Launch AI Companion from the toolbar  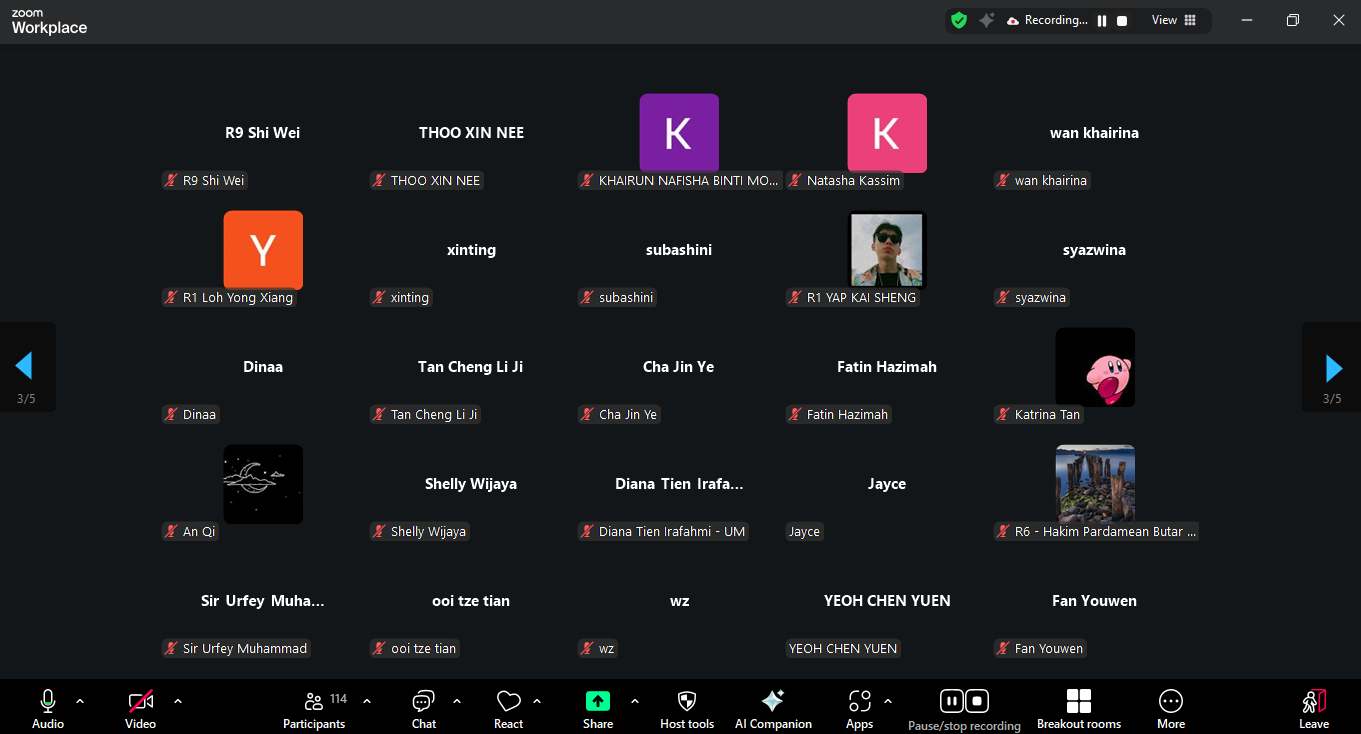(x=772, y=708)
